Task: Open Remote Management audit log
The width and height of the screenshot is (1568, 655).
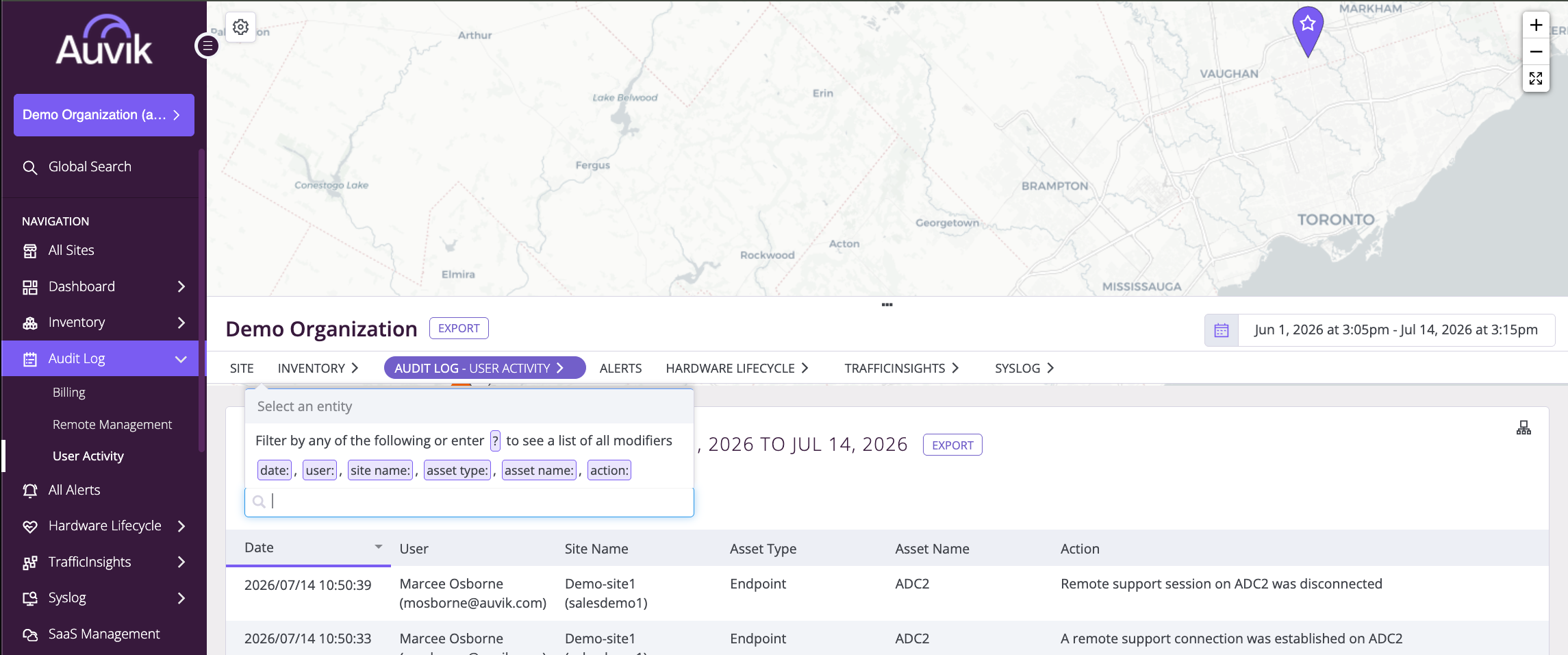Action: tap(112, 425)
